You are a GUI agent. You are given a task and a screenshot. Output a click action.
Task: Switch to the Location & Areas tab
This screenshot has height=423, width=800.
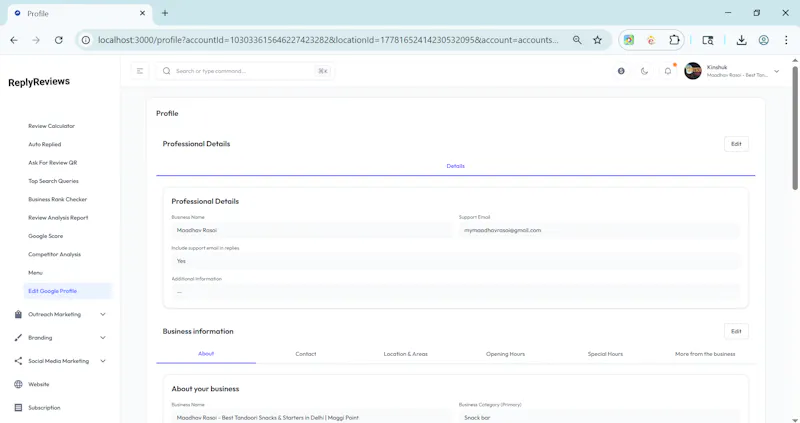pos(406,354)
